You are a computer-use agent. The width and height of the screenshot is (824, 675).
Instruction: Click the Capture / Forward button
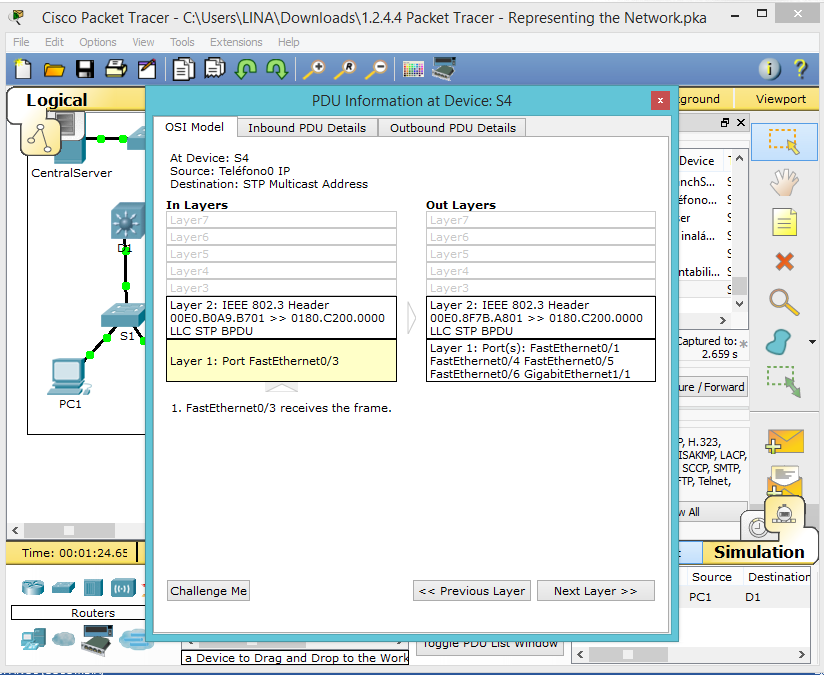point(712,387)
